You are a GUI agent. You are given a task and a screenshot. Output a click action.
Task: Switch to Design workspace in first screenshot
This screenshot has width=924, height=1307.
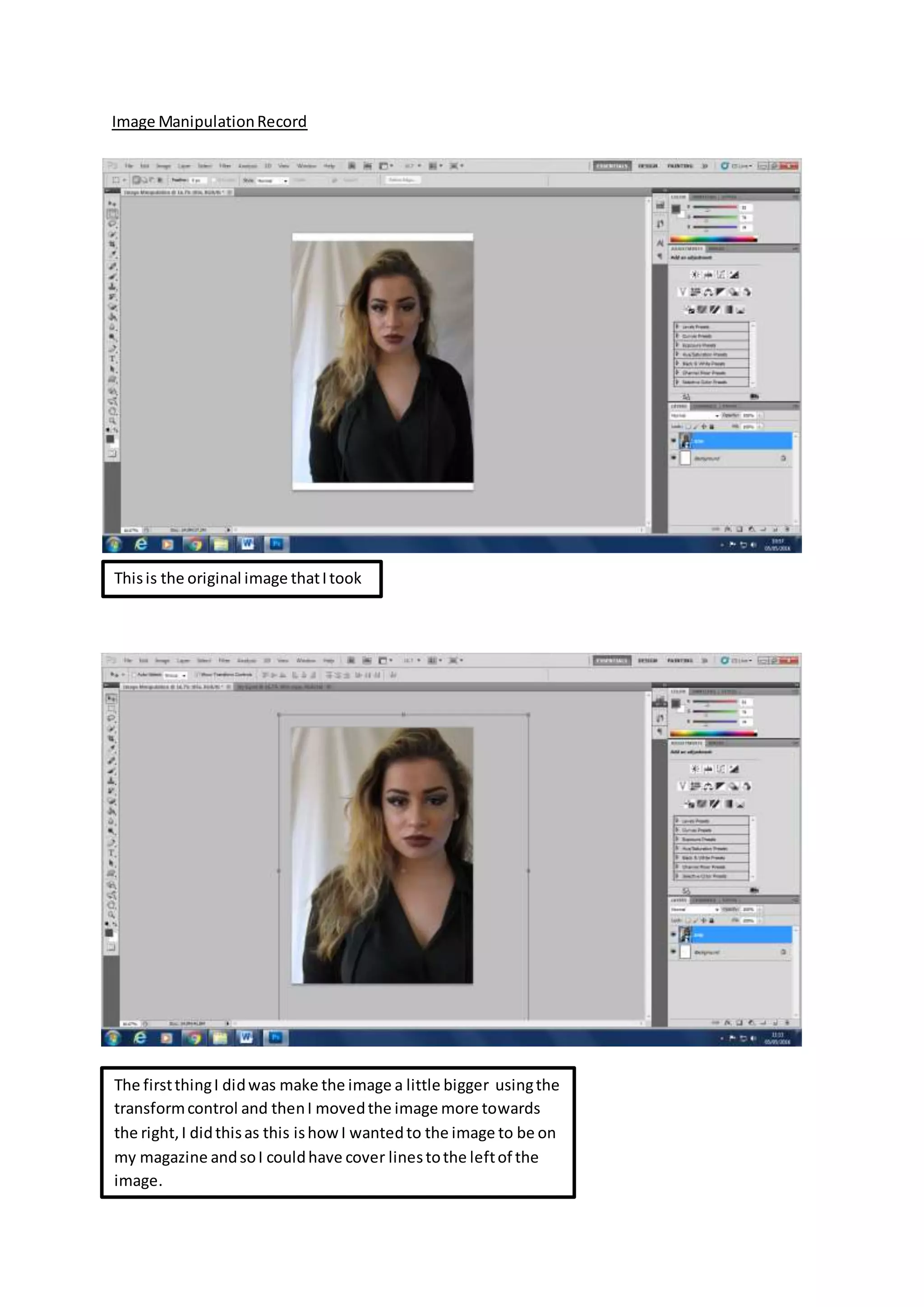click(647, 166)
